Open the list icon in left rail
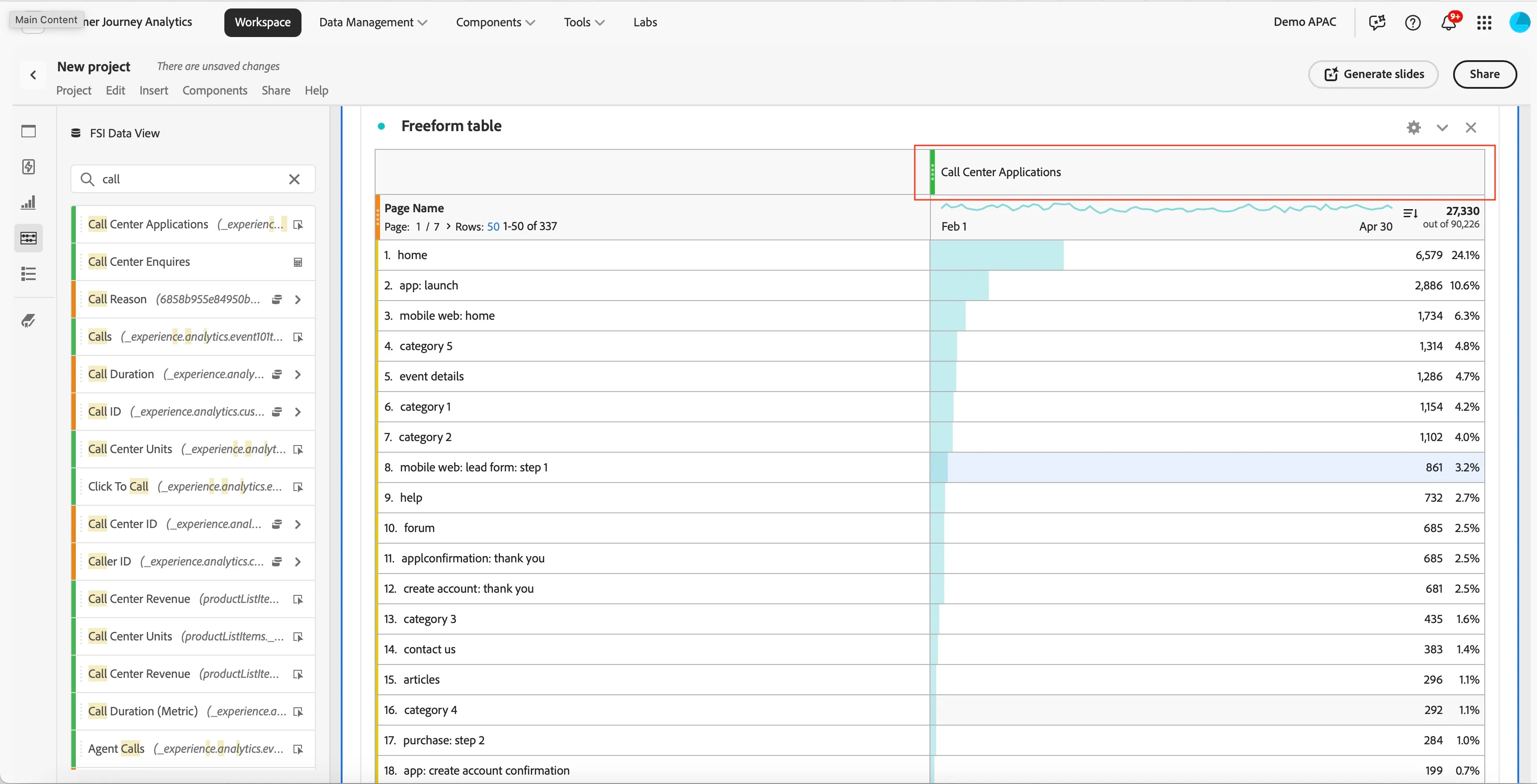 pyautogui.click(x=29, y=274)
